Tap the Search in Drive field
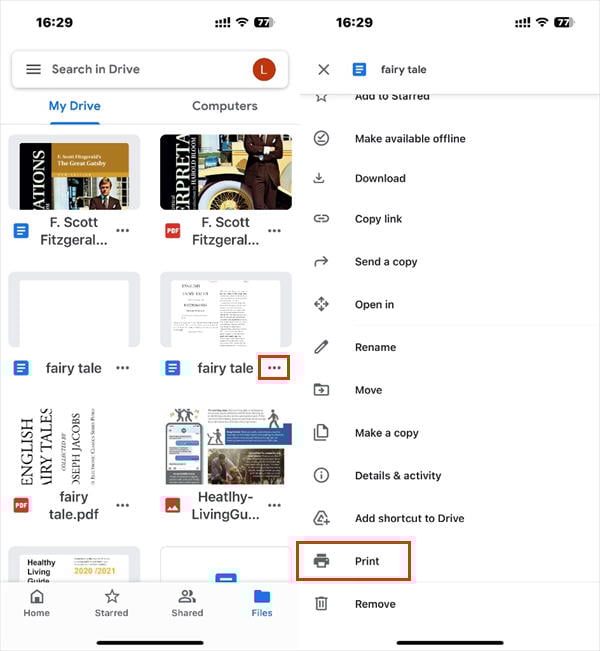 (x=150, y=69)
